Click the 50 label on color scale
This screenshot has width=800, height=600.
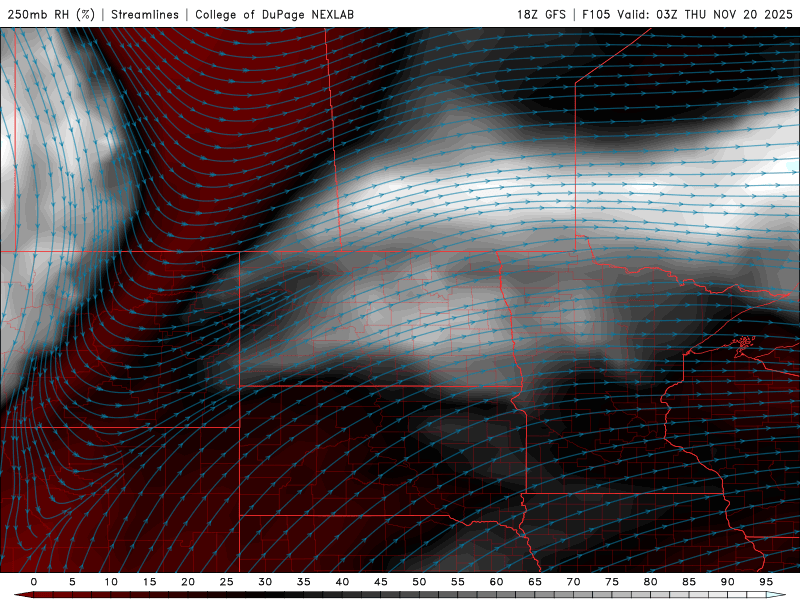coord(419,582)
